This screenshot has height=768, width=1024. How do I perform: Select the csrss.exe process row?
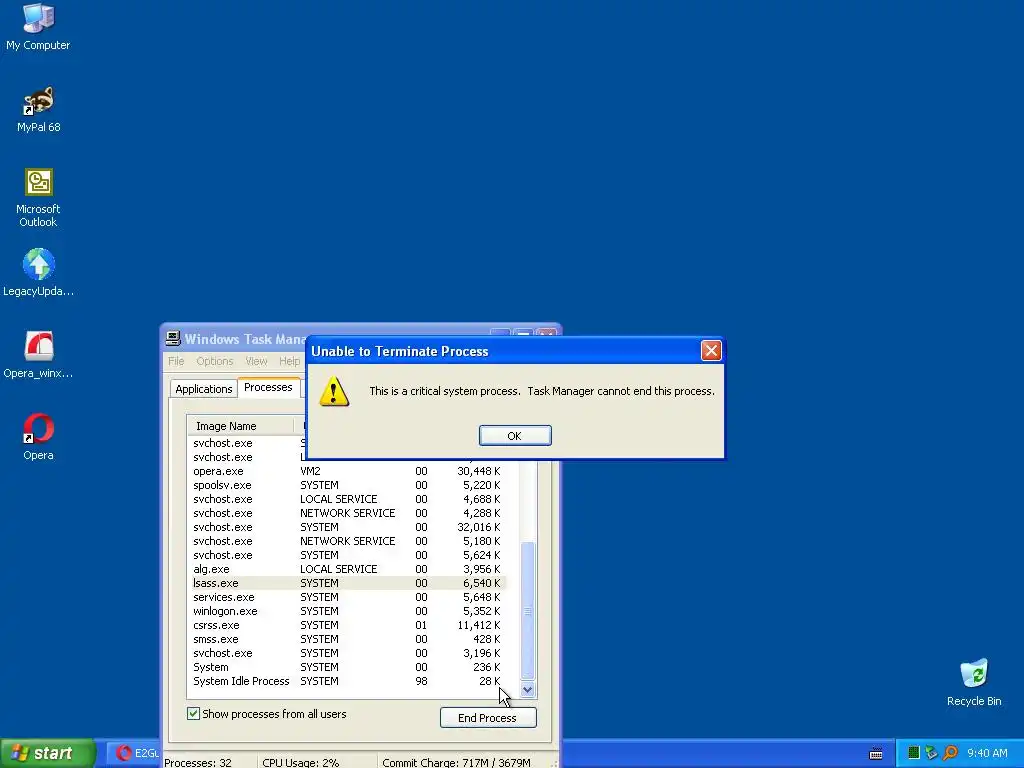point(349,625)
